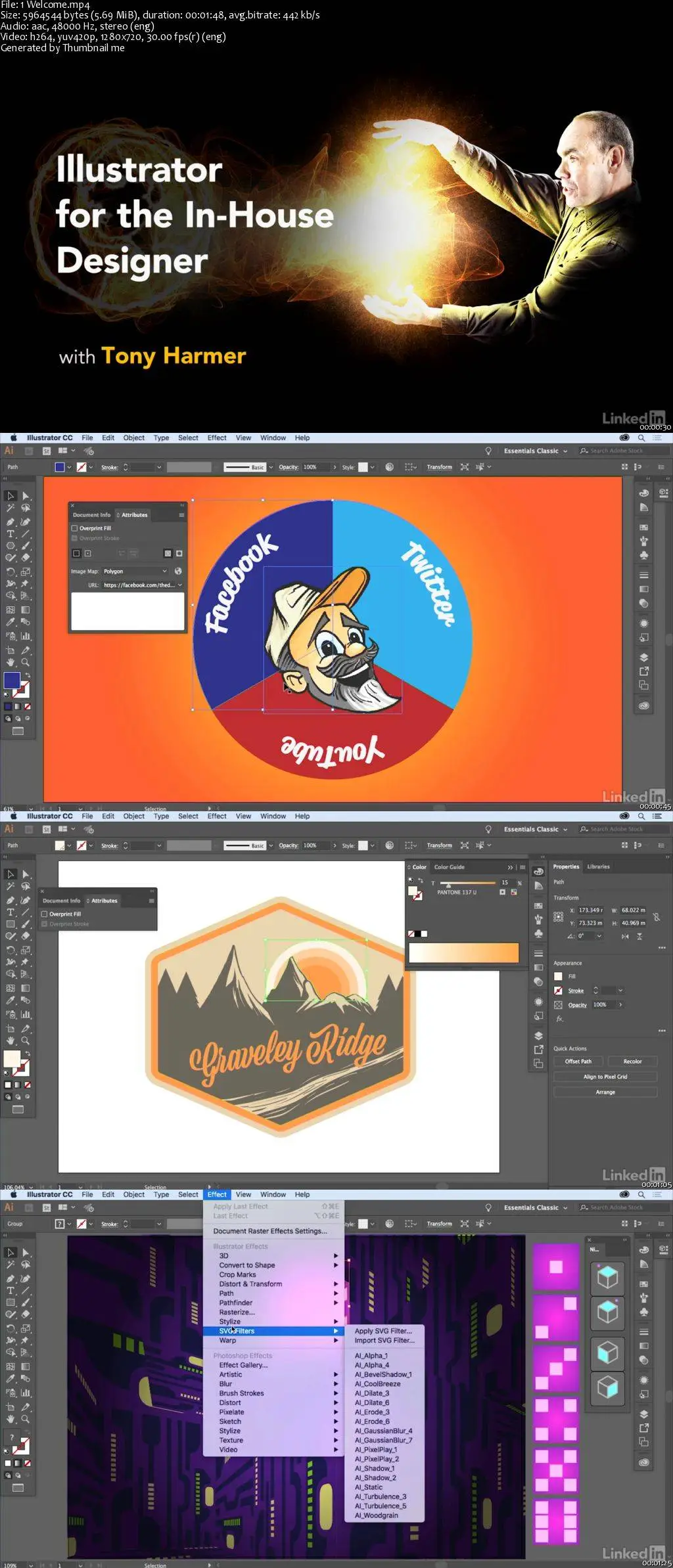Click Align to Pixel Grid button
This screenshot has width=673, height=1568.
(x=605, y=1077)
